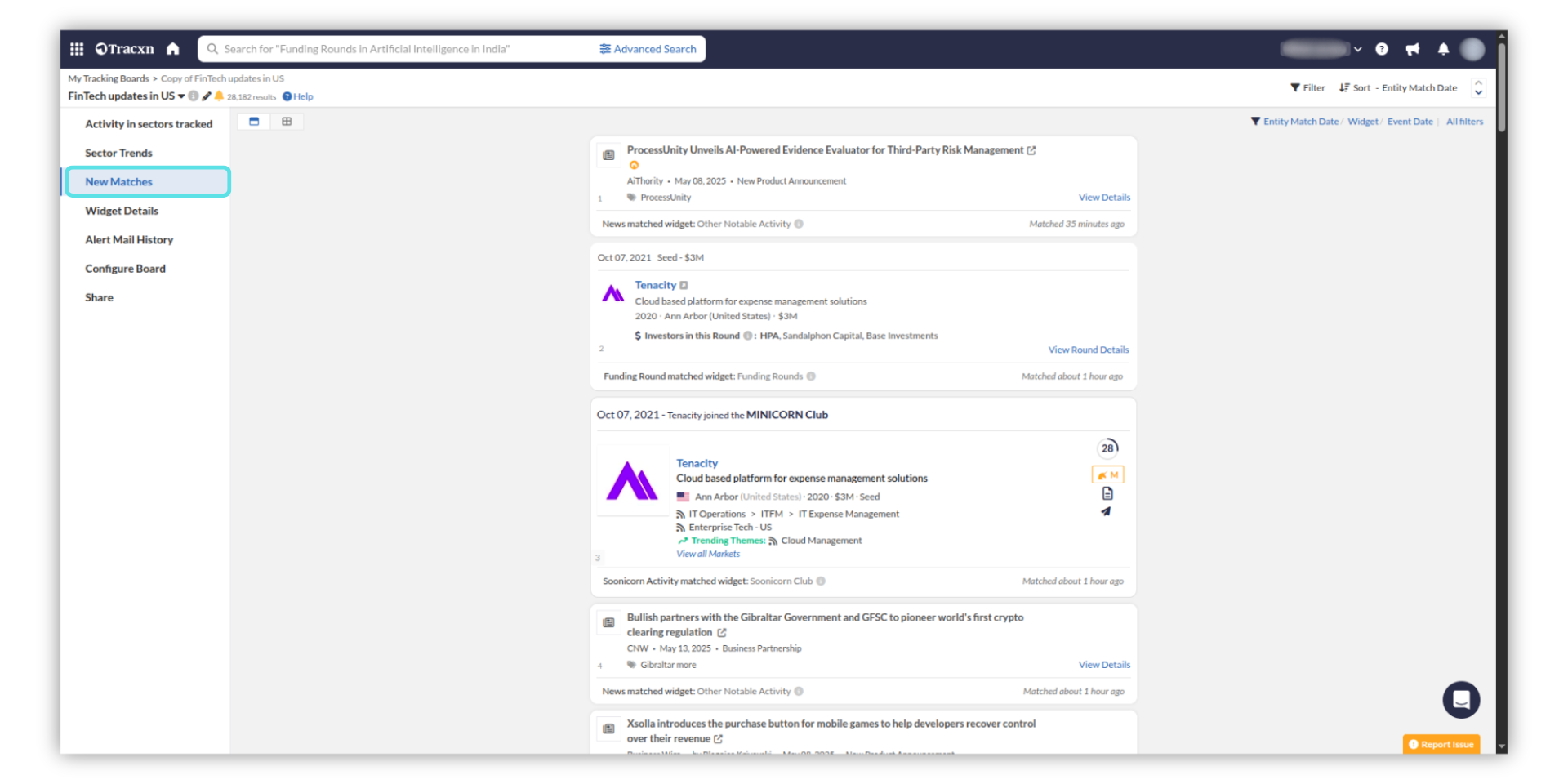Open the chat support widget
This screenshot has height=784, width=1568.
1460,700
